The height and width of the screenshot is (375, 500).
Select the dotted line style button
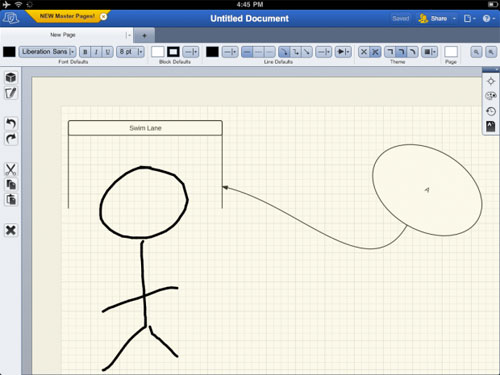pos(270,52)
